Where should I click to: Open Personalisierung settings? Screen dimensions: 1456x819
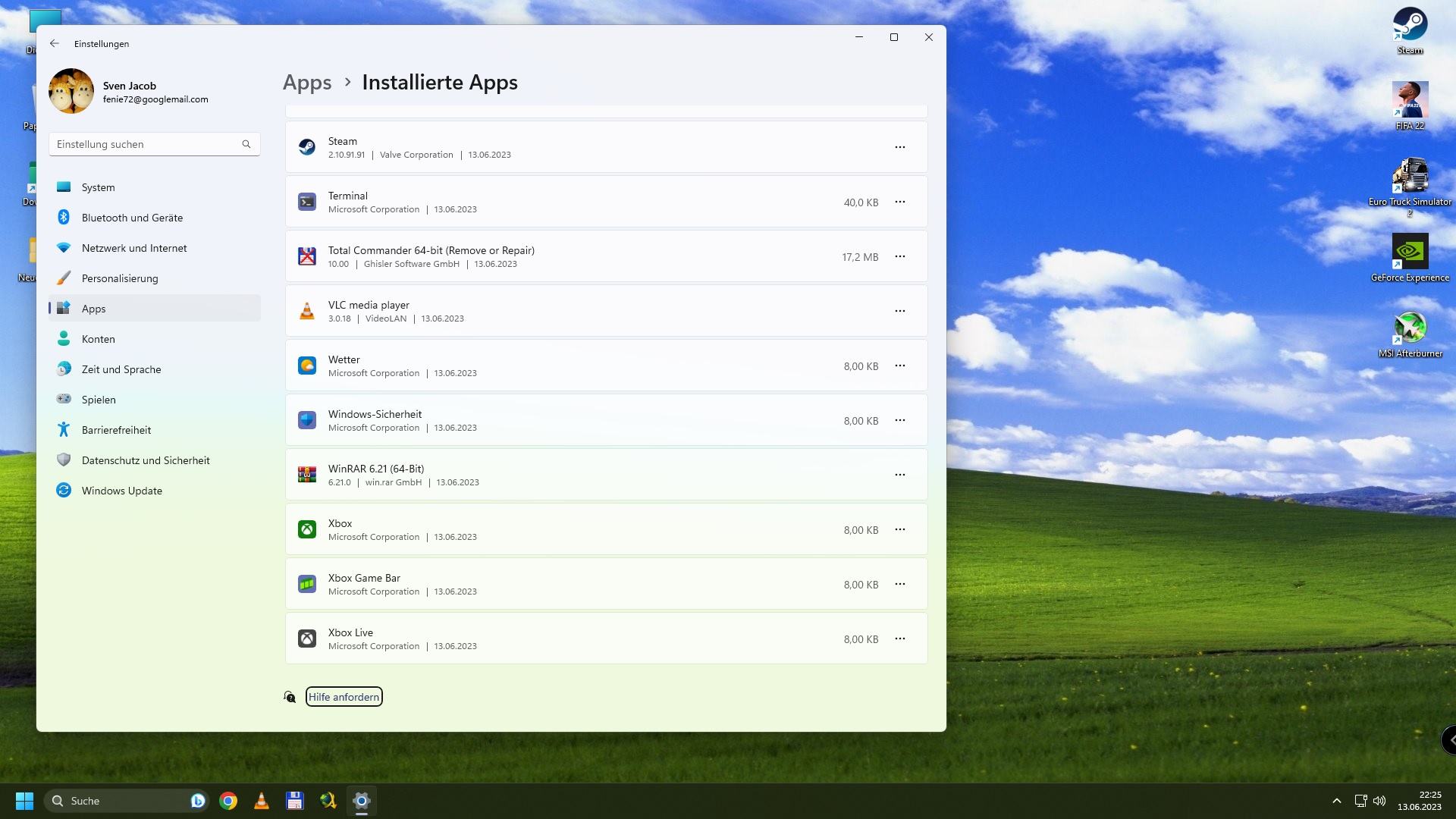coord(155,278)
